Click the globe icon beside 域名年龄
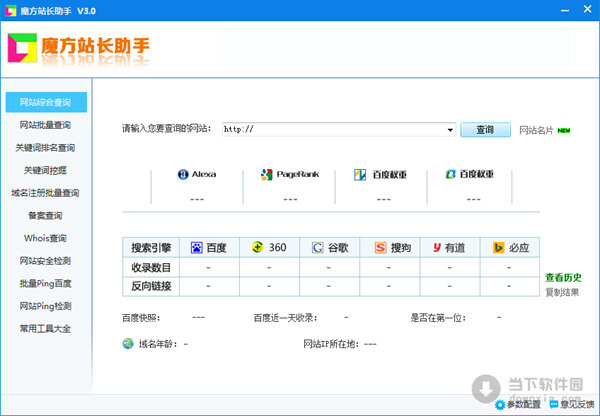 pos(128,344)
